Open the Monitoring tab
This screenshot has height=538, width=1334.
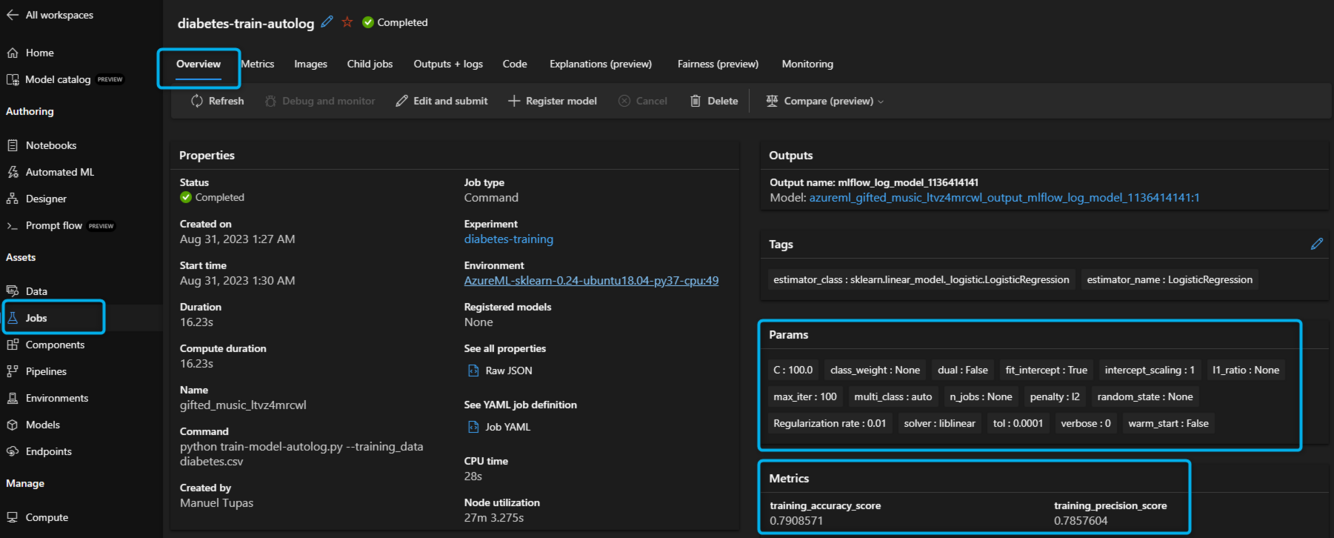tap(807, 64)
